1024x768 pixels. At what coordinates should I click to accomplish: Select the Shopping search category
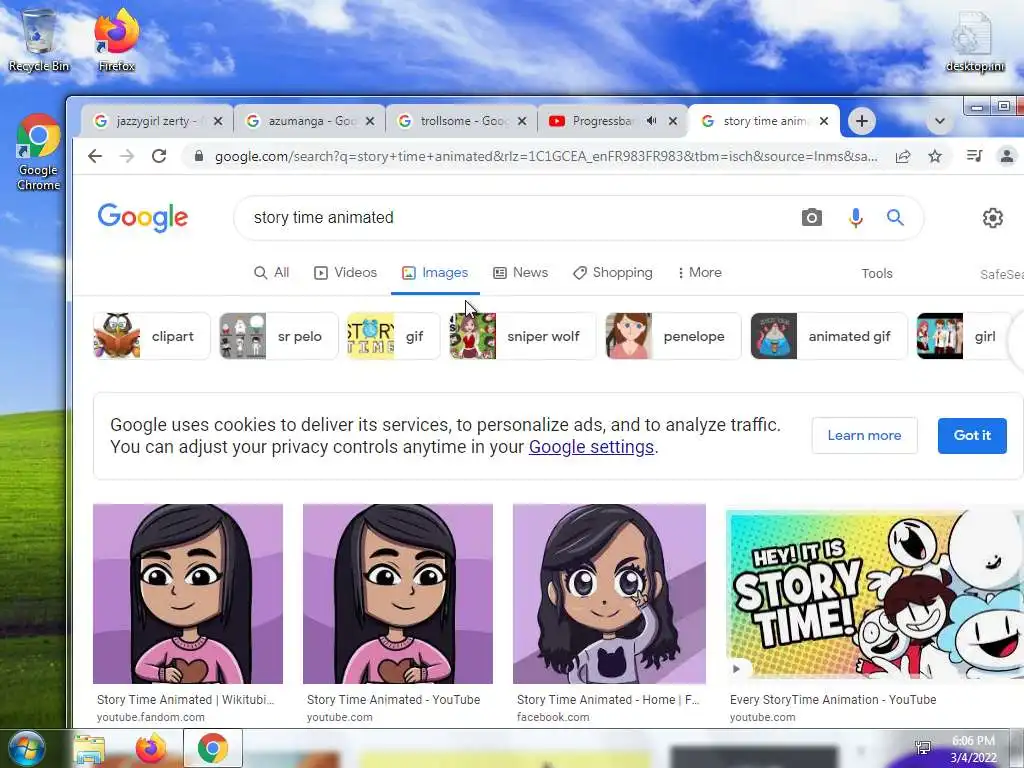(613, 272)
